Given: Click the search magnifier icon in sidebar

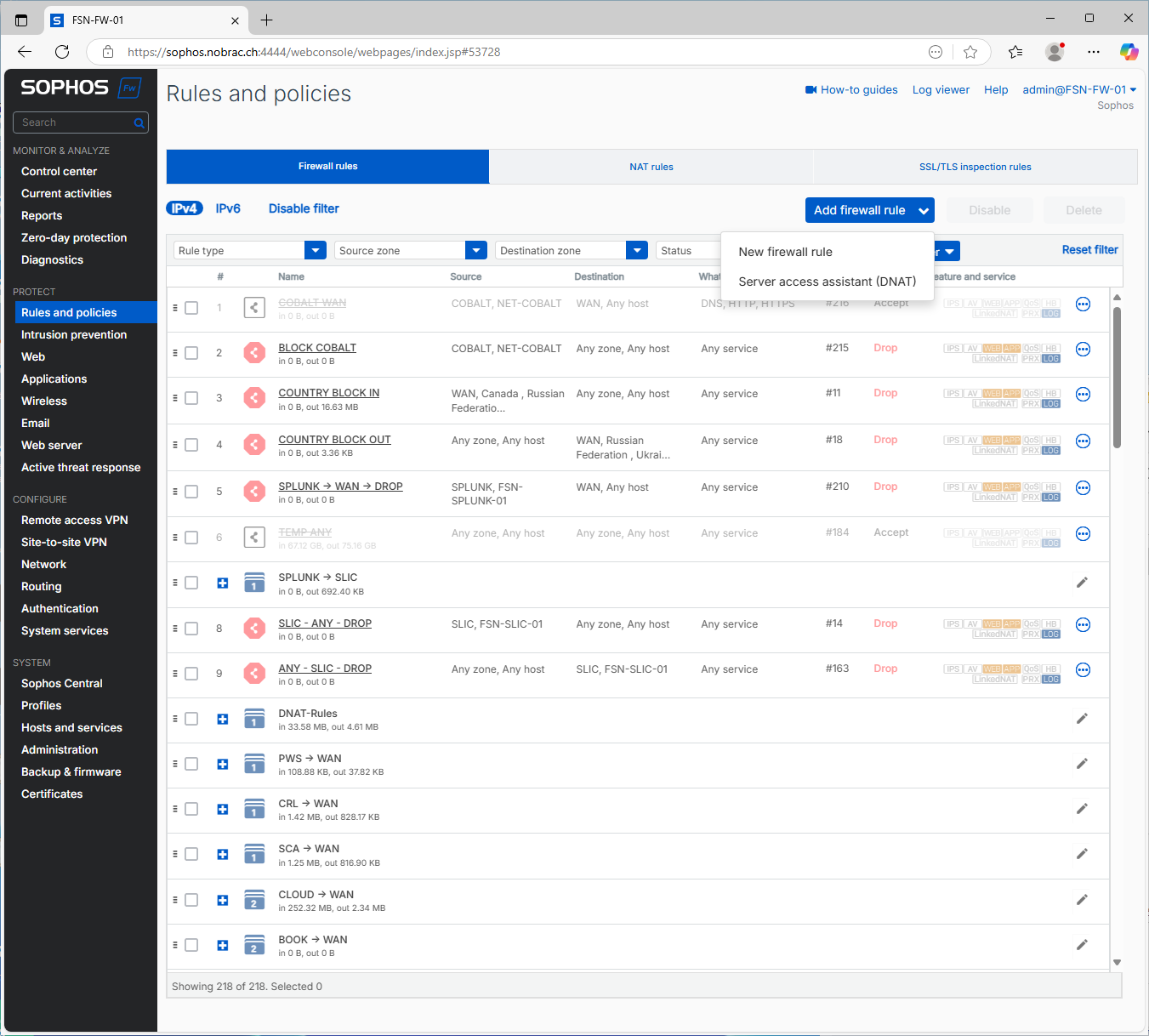Looking at the screenshot, I should [139, 123].
